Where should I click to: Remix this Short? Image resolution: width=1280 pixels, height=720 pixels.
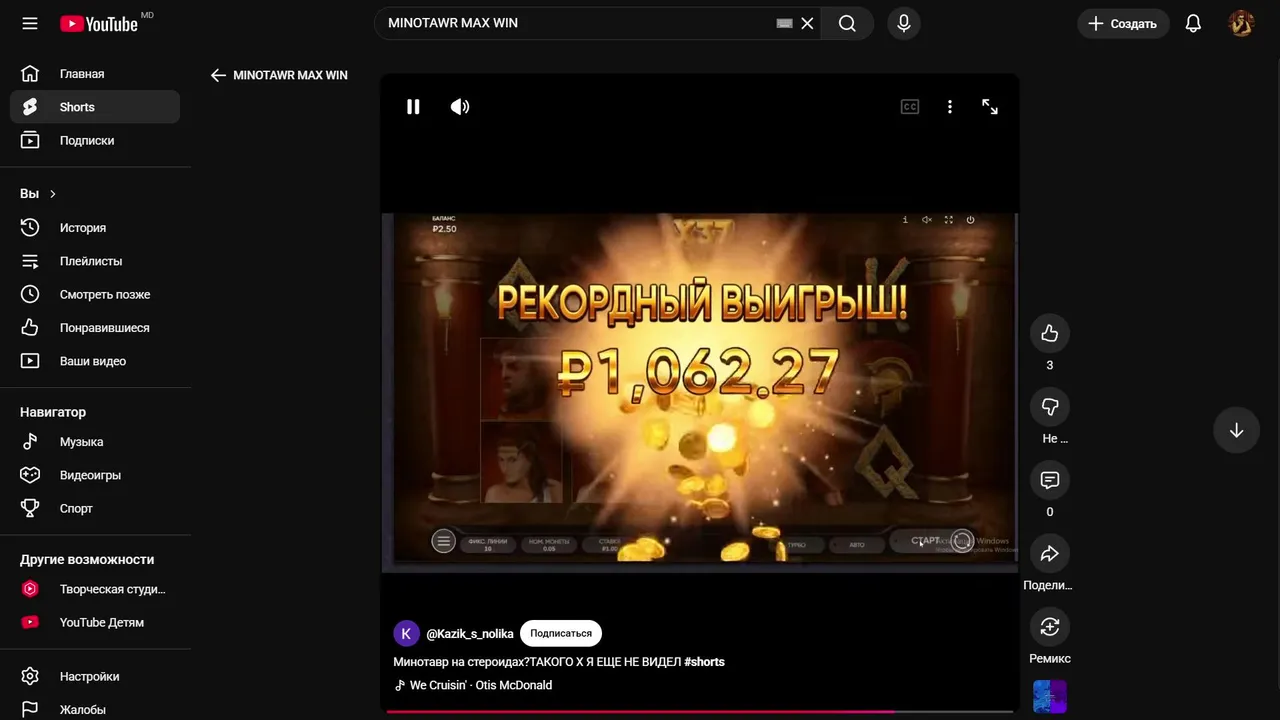[1049, 626]
